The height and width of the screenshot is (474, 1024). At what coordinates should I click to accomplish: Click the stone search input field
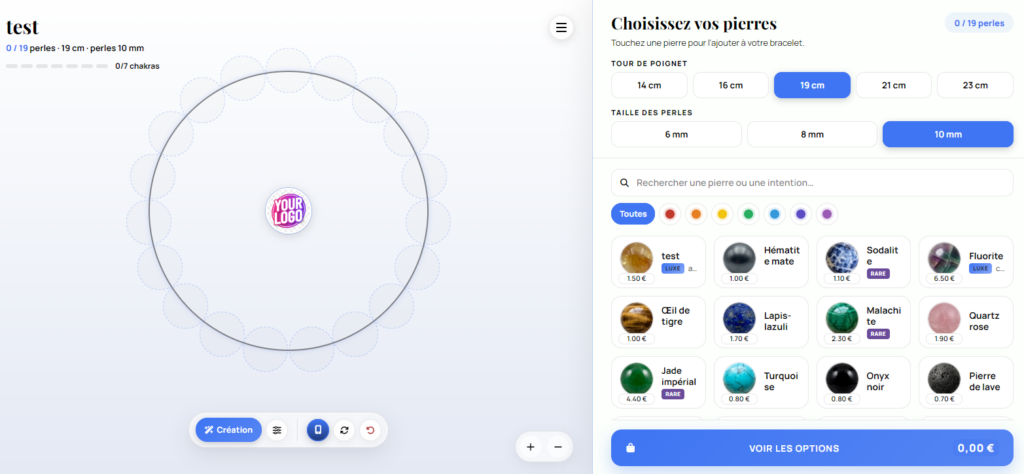coord(812,183)
